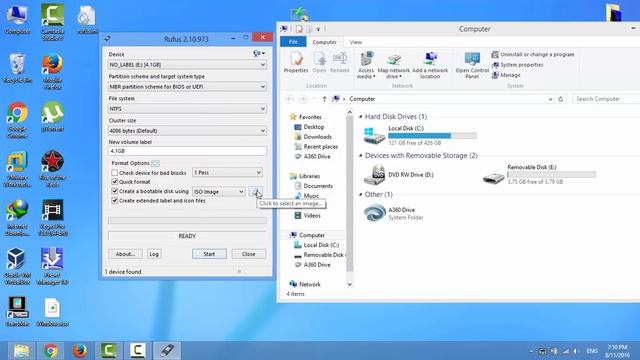This screenshot has width=640, height=360.
Task: Click Manage in ribbon System group
Action: [x=506, y=75]
